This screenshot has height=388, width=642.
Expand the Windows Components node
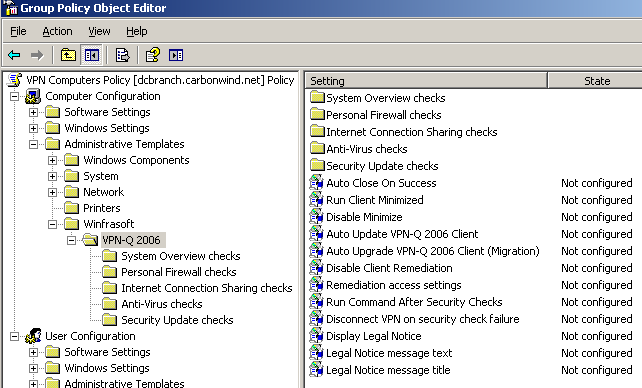coord(52,160)
